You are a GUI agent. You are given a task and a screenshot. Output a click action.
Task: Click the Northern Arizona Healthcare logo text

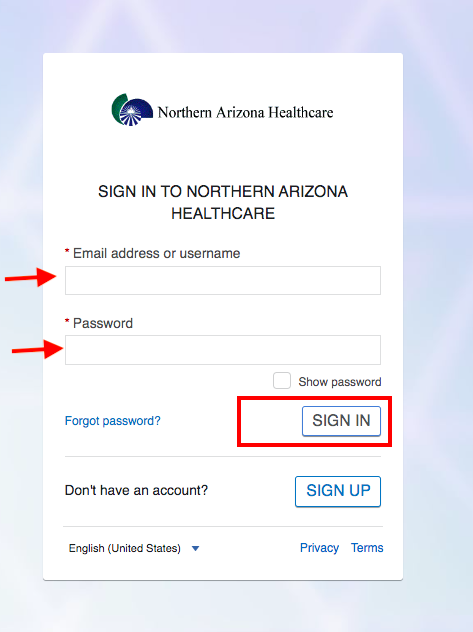pyautogui.click(x=245, y=112)
